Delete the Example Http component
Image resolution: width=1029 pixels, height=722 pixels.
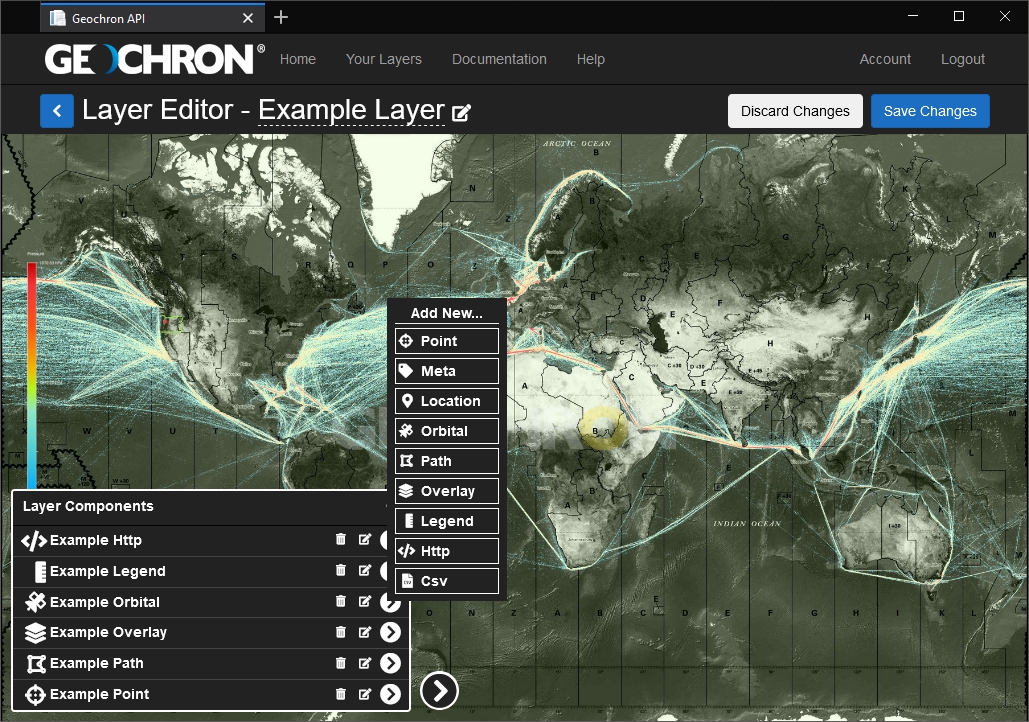tap(341, 540)
